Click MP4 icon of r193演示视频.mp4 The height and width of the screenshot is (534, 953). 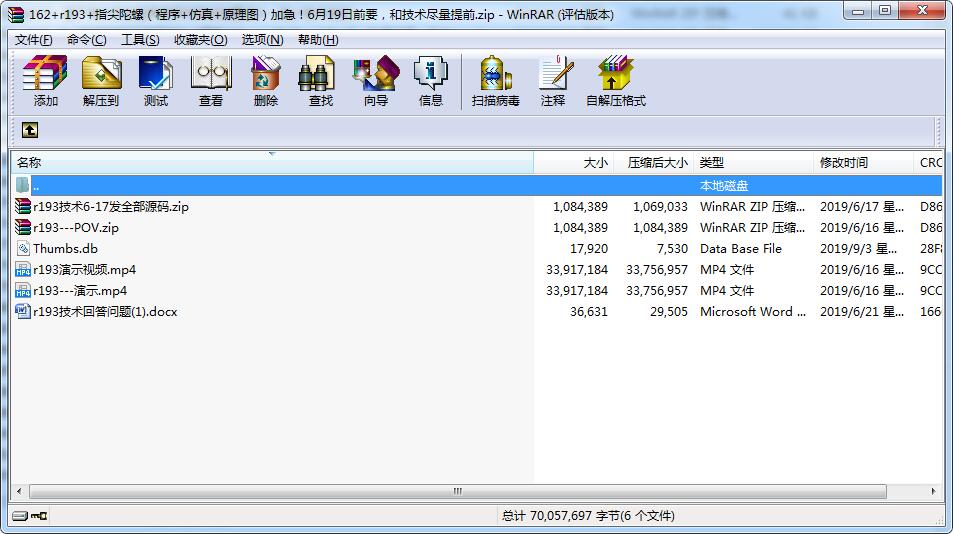pyautogui.click(x=23, y=270)
